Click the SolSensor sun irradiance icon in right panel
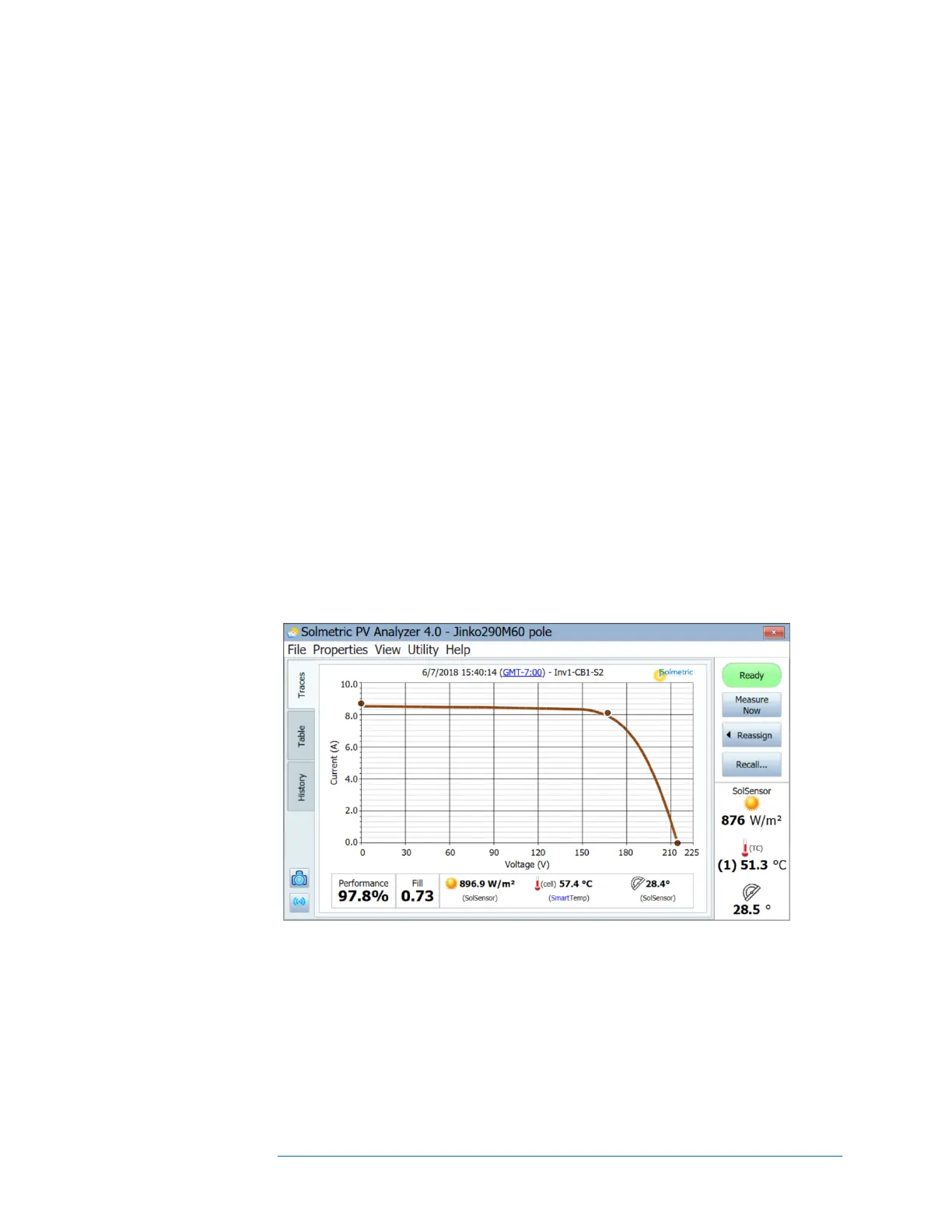Image resolution: width=952 pixels, height=1232 pixels. click(751, 803)
